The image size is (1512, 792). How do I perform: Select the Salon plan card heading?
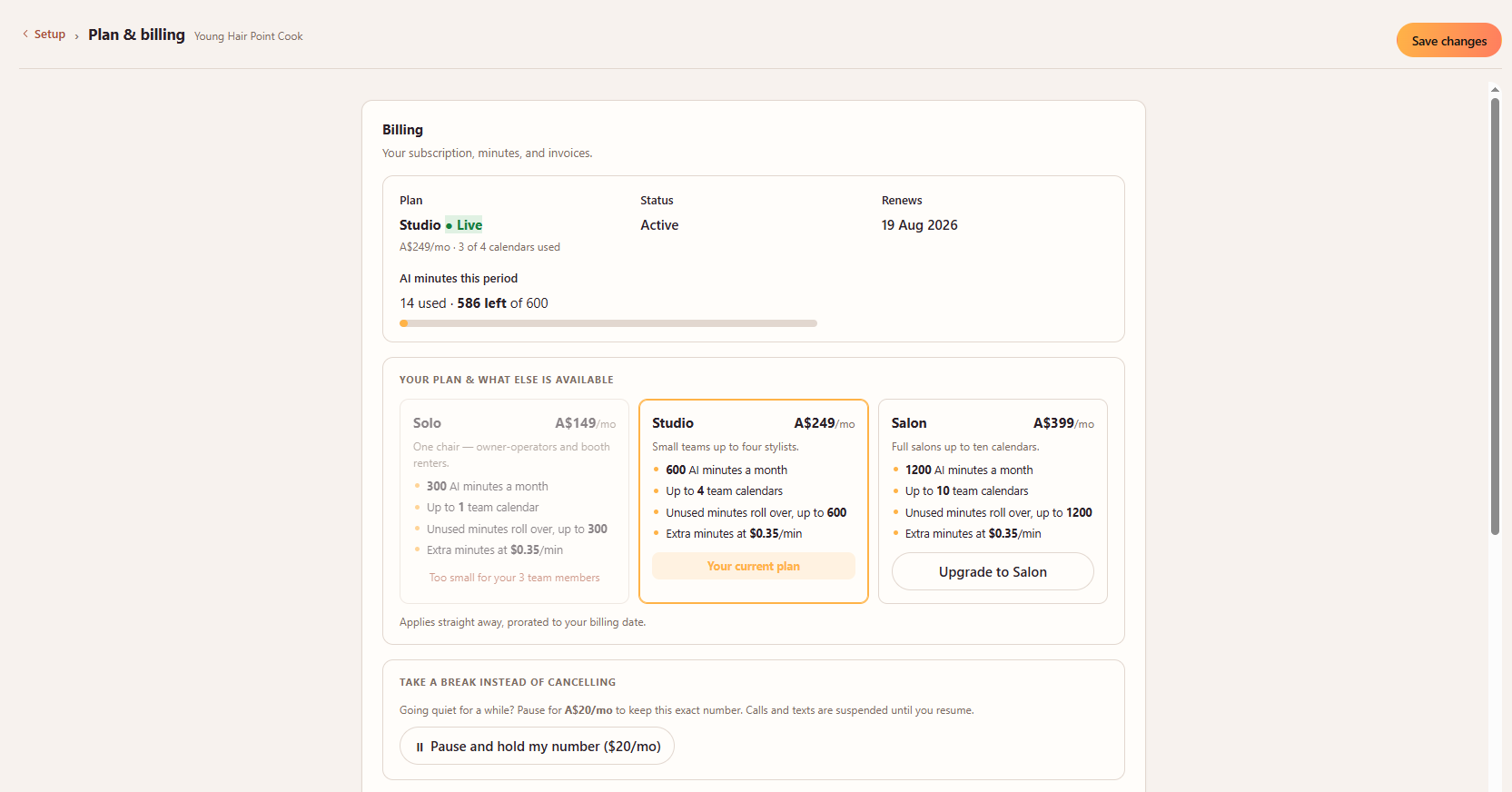909,423
